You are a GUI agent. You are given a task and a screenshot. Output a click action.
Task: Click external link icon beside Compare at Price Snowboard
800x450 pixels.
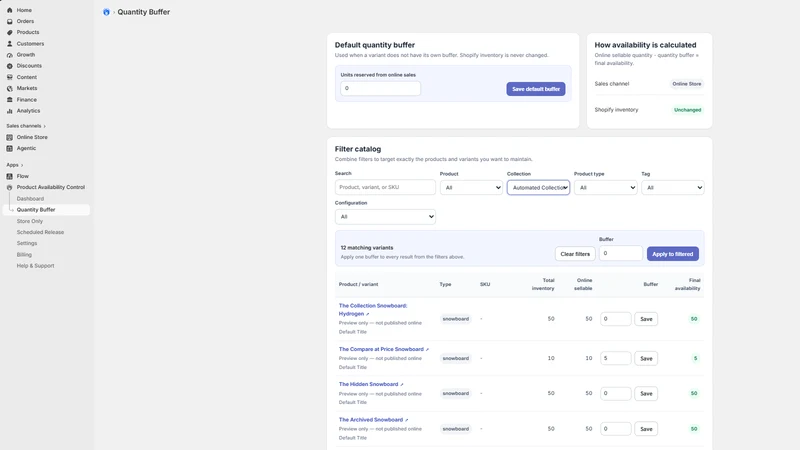coord(427,349)
